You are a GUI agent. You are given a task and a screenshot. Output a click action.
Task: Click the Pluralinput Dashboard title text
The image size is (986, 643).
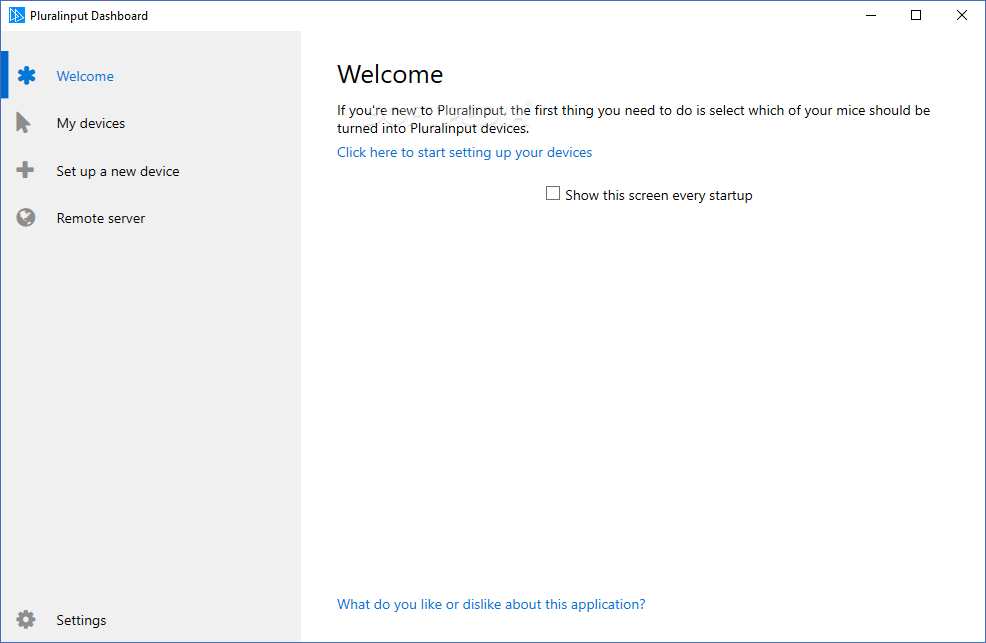point(89,16)
